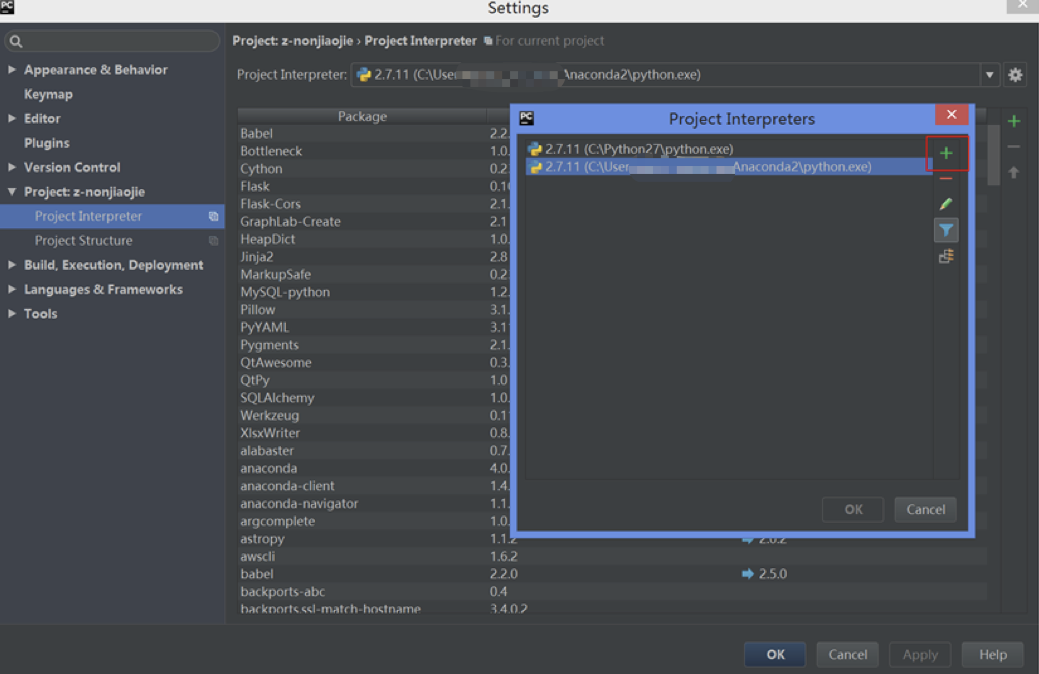Select the backports-abc package row
The width and height of the screenshot is (1039, 674).
click(x=612, y=592)
